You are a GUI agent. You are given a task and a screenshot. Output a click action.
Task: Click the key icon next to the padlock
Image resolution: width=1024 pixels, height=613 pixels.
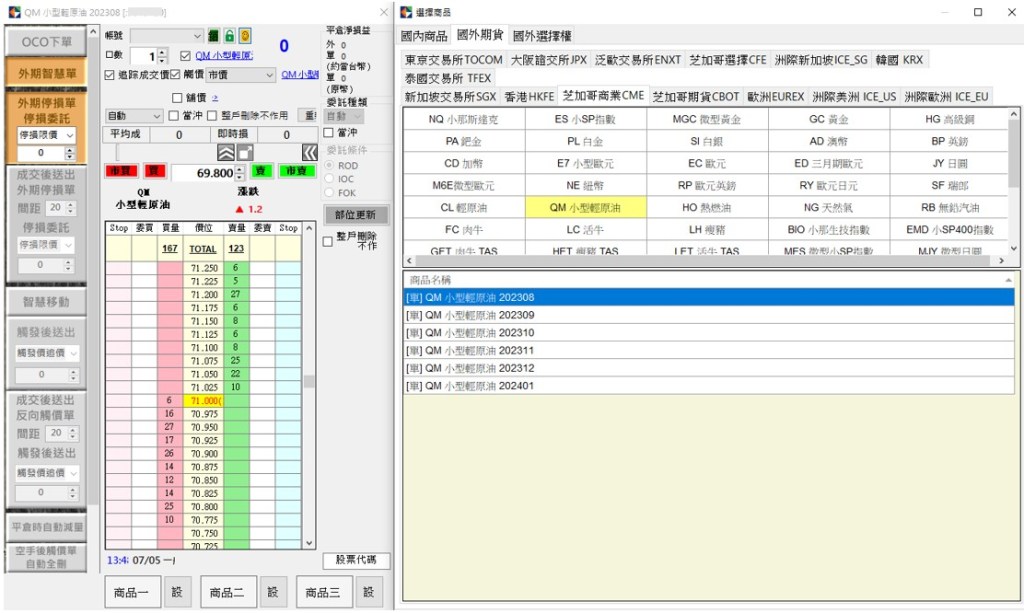[x=212, y=36]
